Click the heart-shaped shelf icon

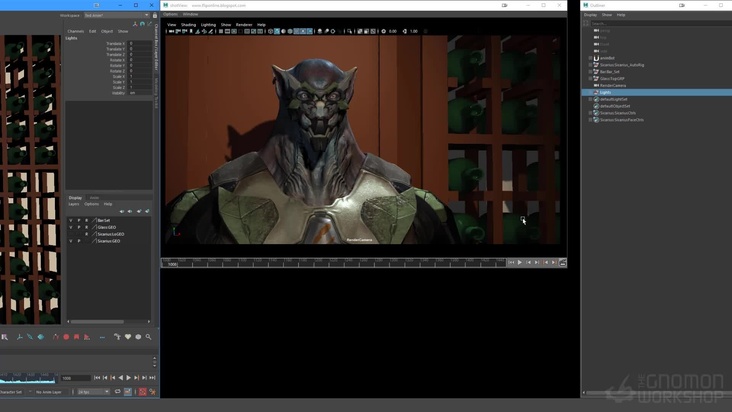129,337
